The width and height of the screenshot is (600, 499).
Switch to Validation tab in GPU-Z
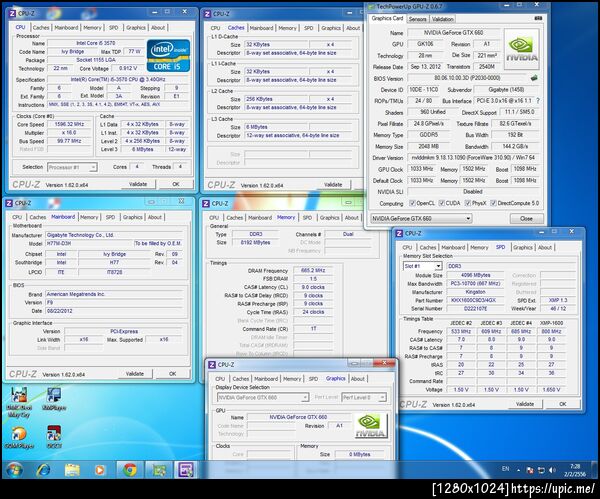click(442, 19)
